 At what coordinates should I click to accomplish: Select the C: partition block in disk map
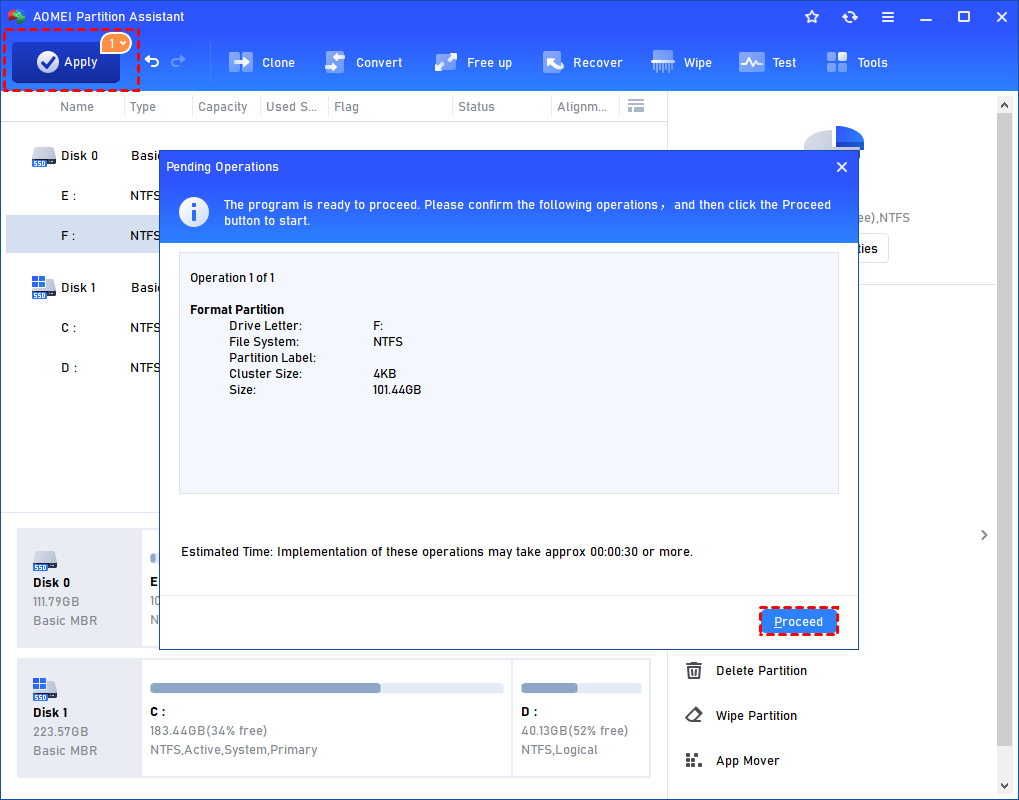[327, 718]
